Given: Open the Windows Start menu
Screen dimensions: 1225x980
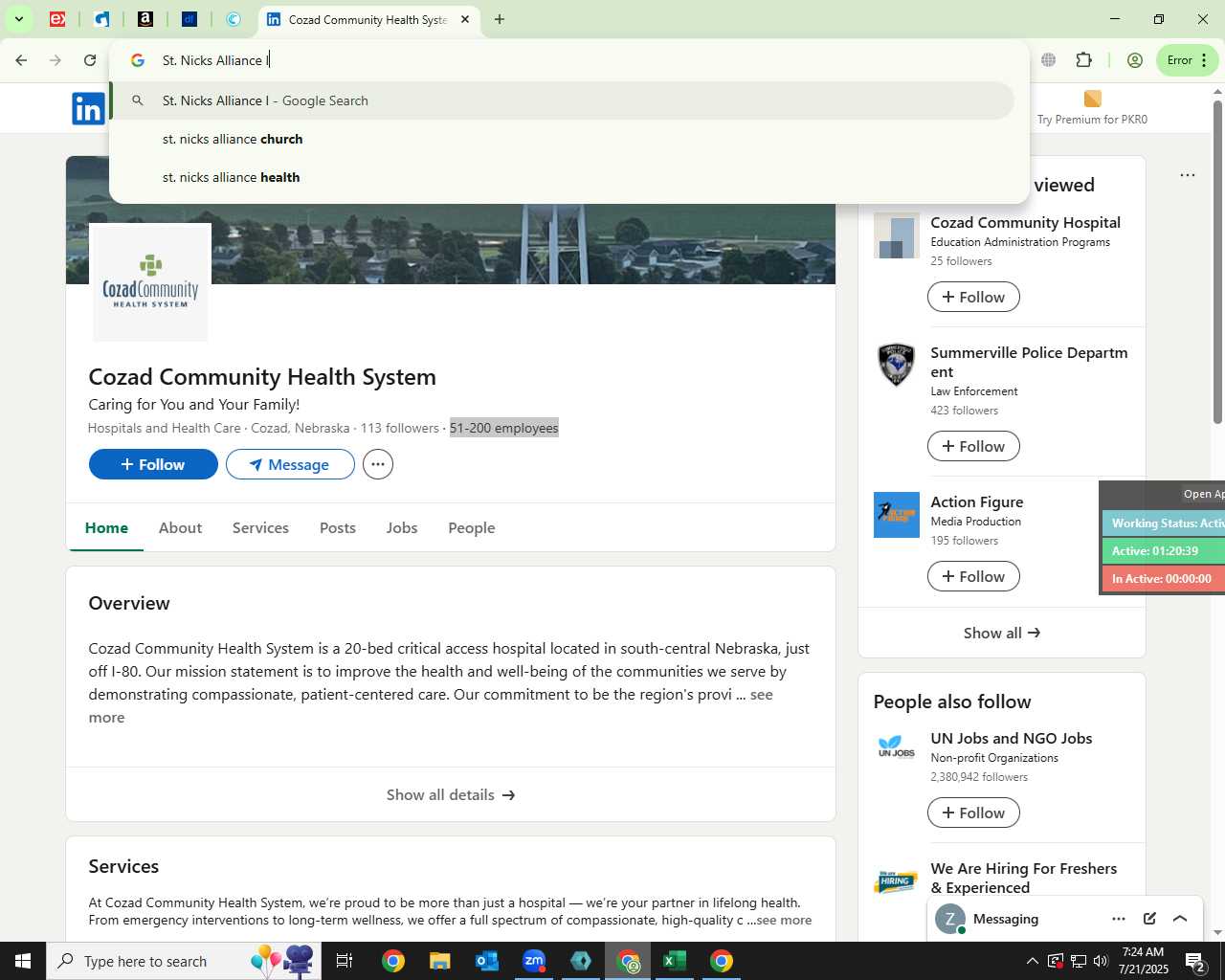Looking at the screenshot, I should (23, 961).
